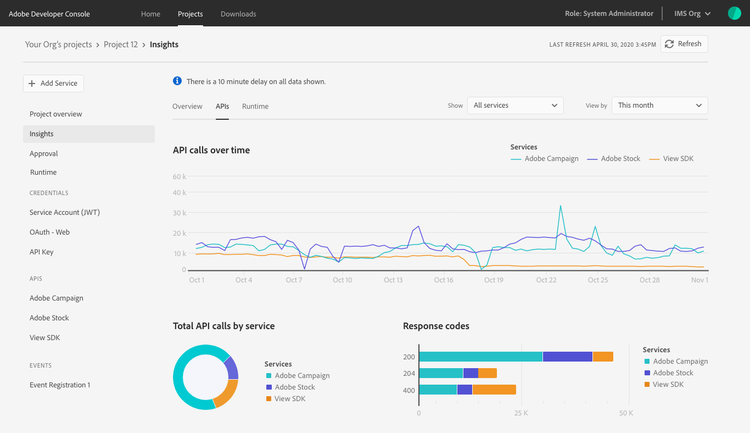Click the "API calls over time" heading
Viewport: 750px width, 433px height.
(x=211, y=150)
